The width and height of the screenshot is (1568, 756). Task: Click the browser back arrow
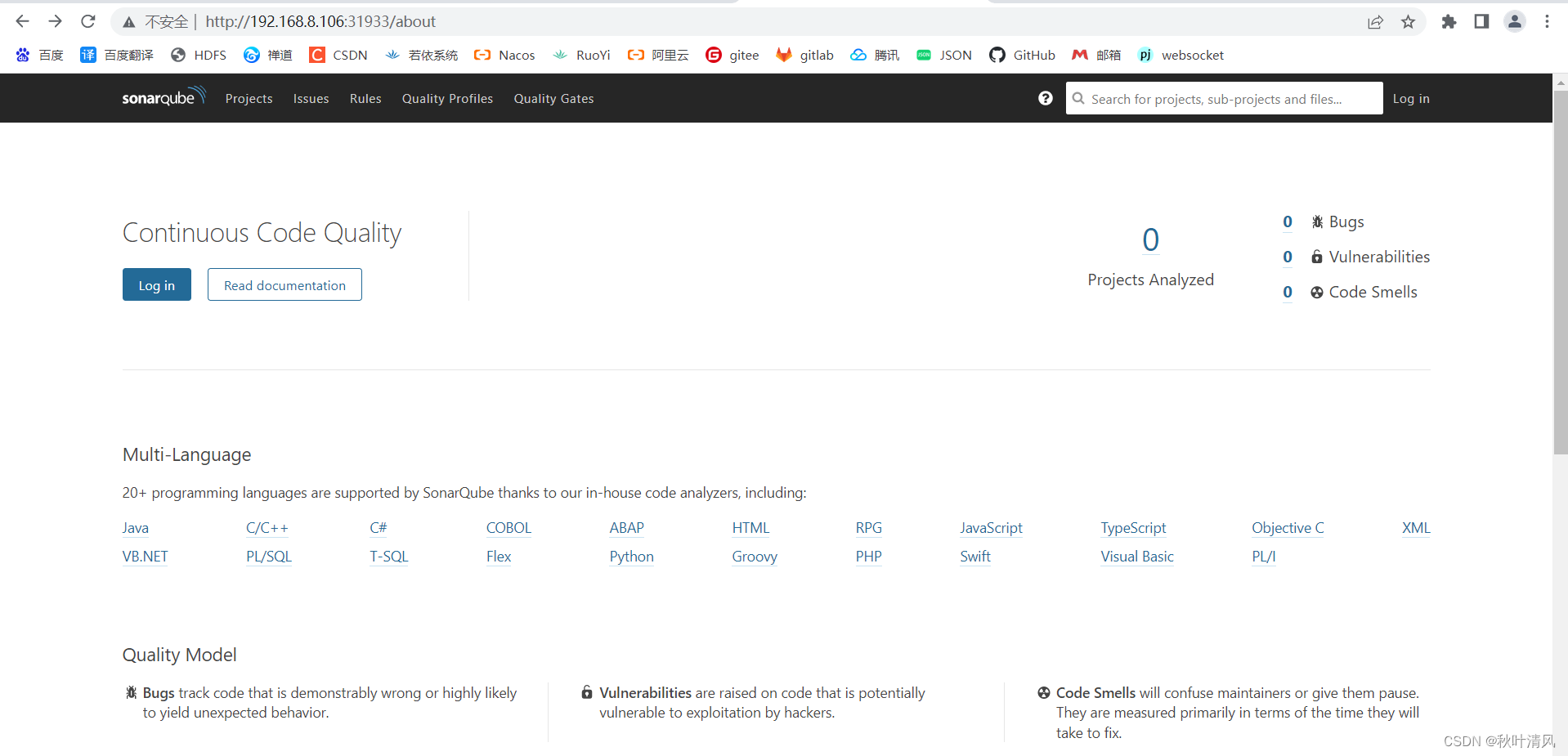(22, 21)
